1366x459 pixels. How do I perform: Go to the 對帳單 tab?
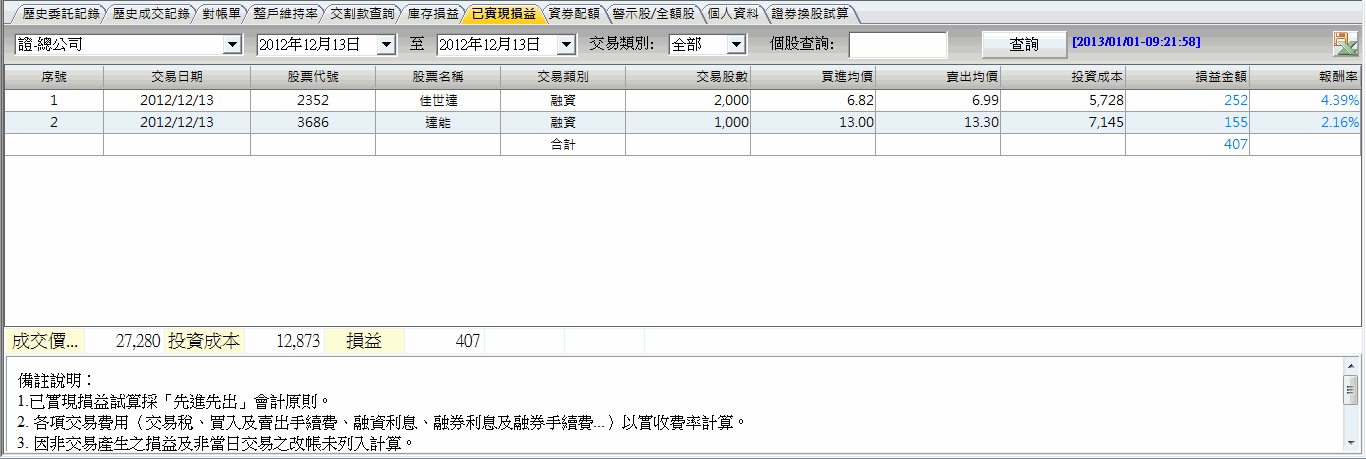point(220,15)
